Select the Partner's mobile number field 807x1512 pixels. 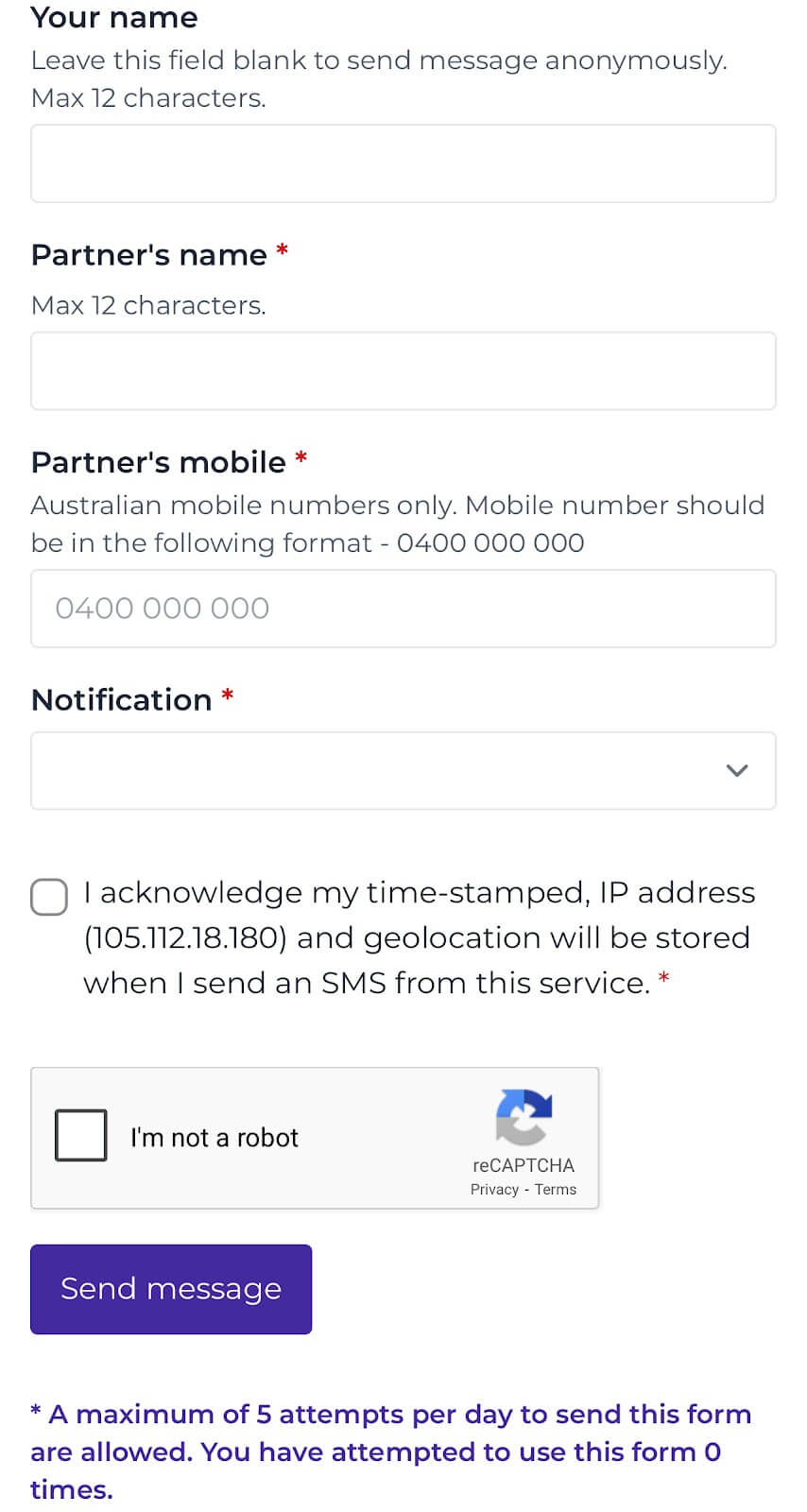(x=403, y=608)
